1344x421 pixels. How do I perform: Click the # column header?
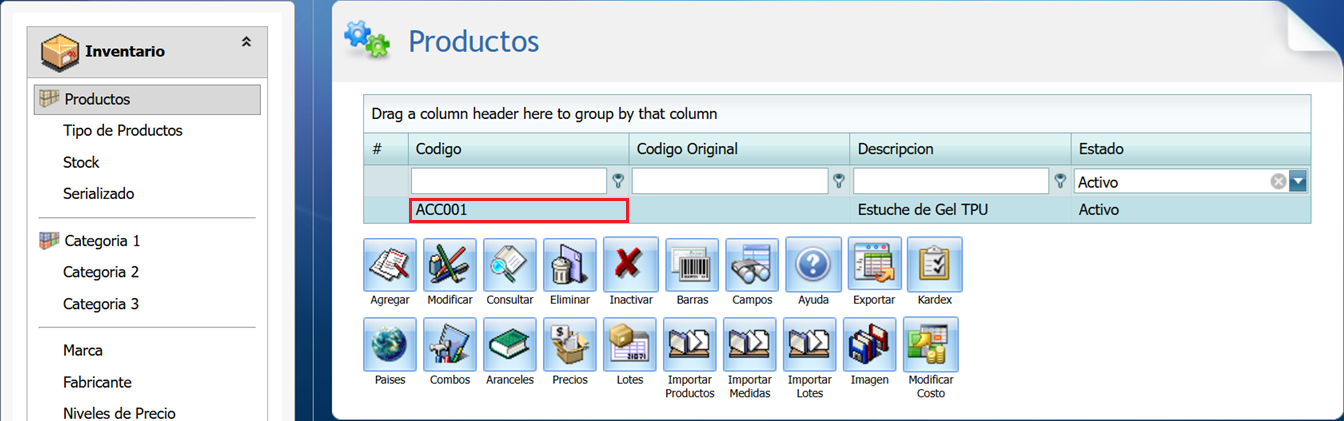(386, 149)
